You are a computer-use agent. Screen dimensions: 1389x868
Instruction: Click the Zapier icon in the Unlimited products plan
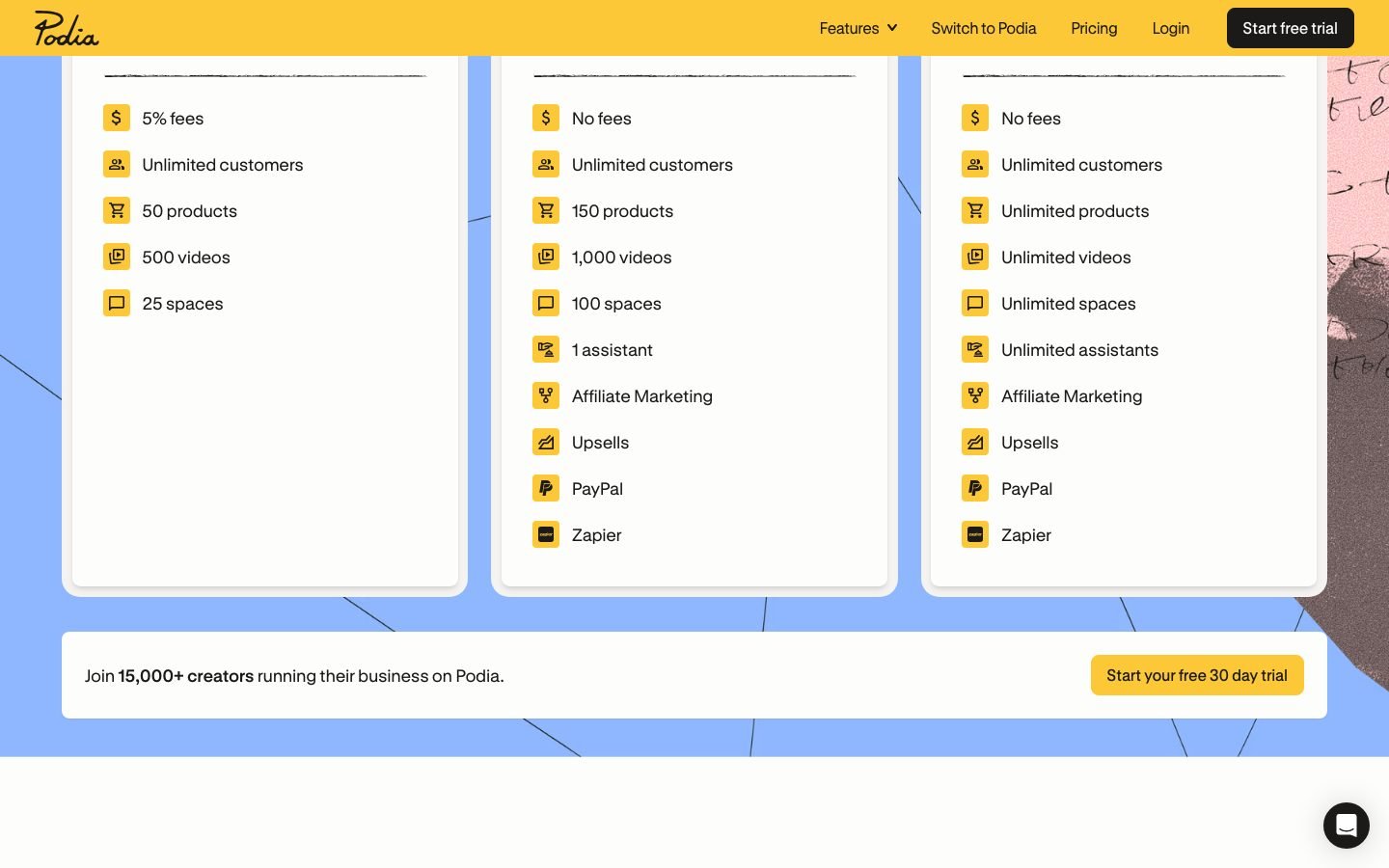click(975, 534)
